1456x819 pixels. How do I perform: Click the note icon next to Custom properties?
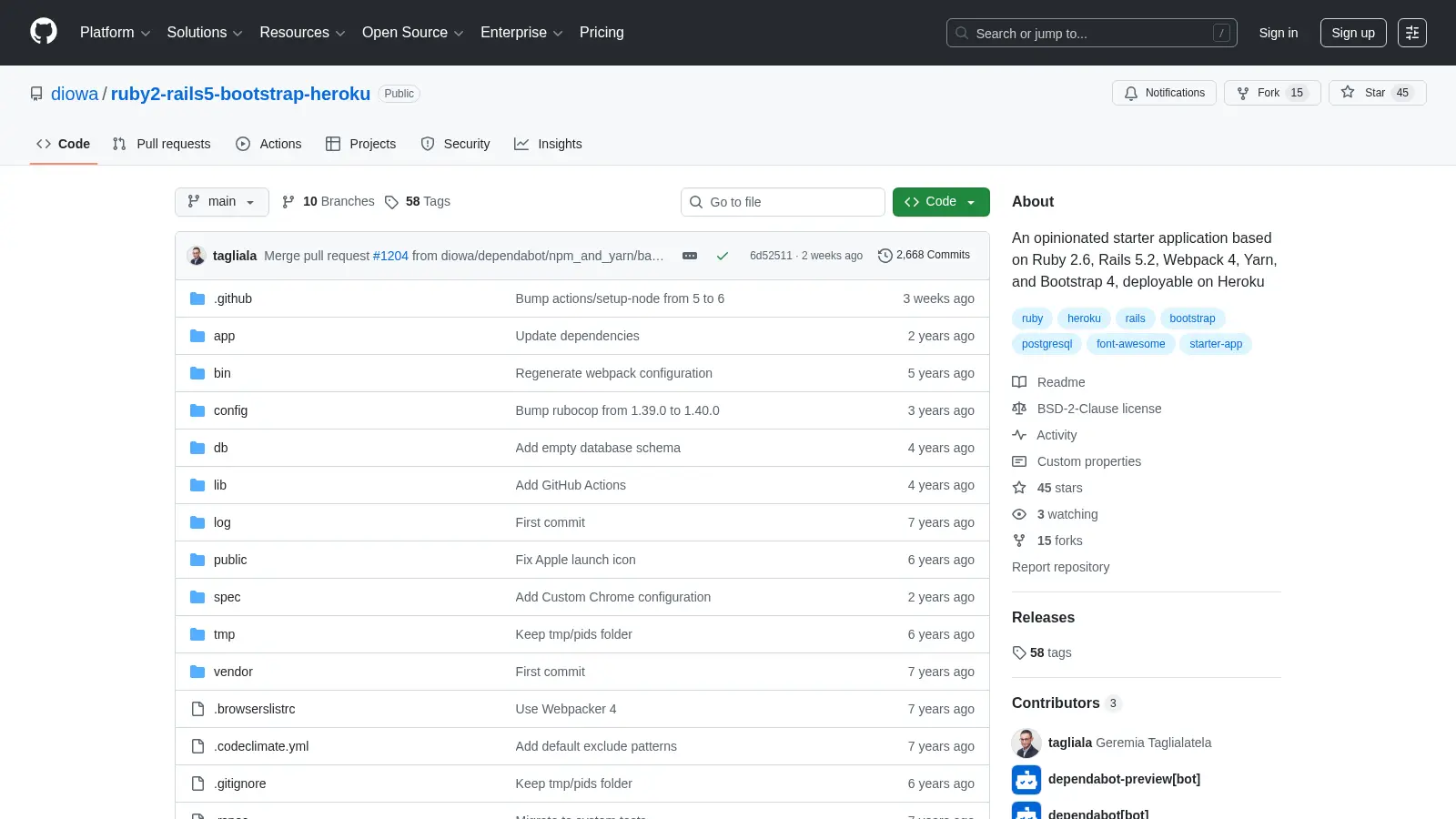point(1019,461)
